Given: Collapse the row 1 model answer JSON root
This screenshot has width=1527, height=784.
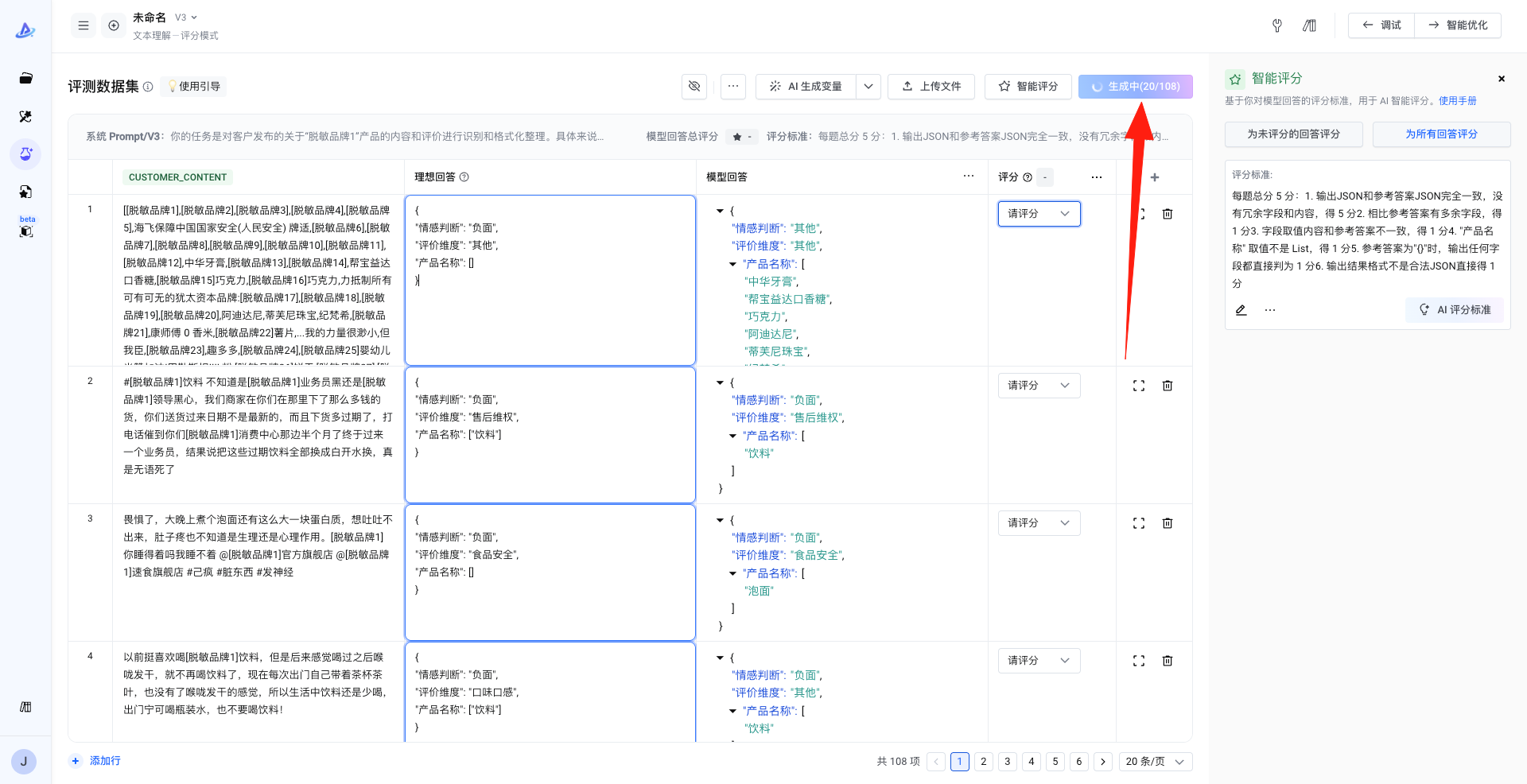Looking at the screenshot, I should (720, 211).
